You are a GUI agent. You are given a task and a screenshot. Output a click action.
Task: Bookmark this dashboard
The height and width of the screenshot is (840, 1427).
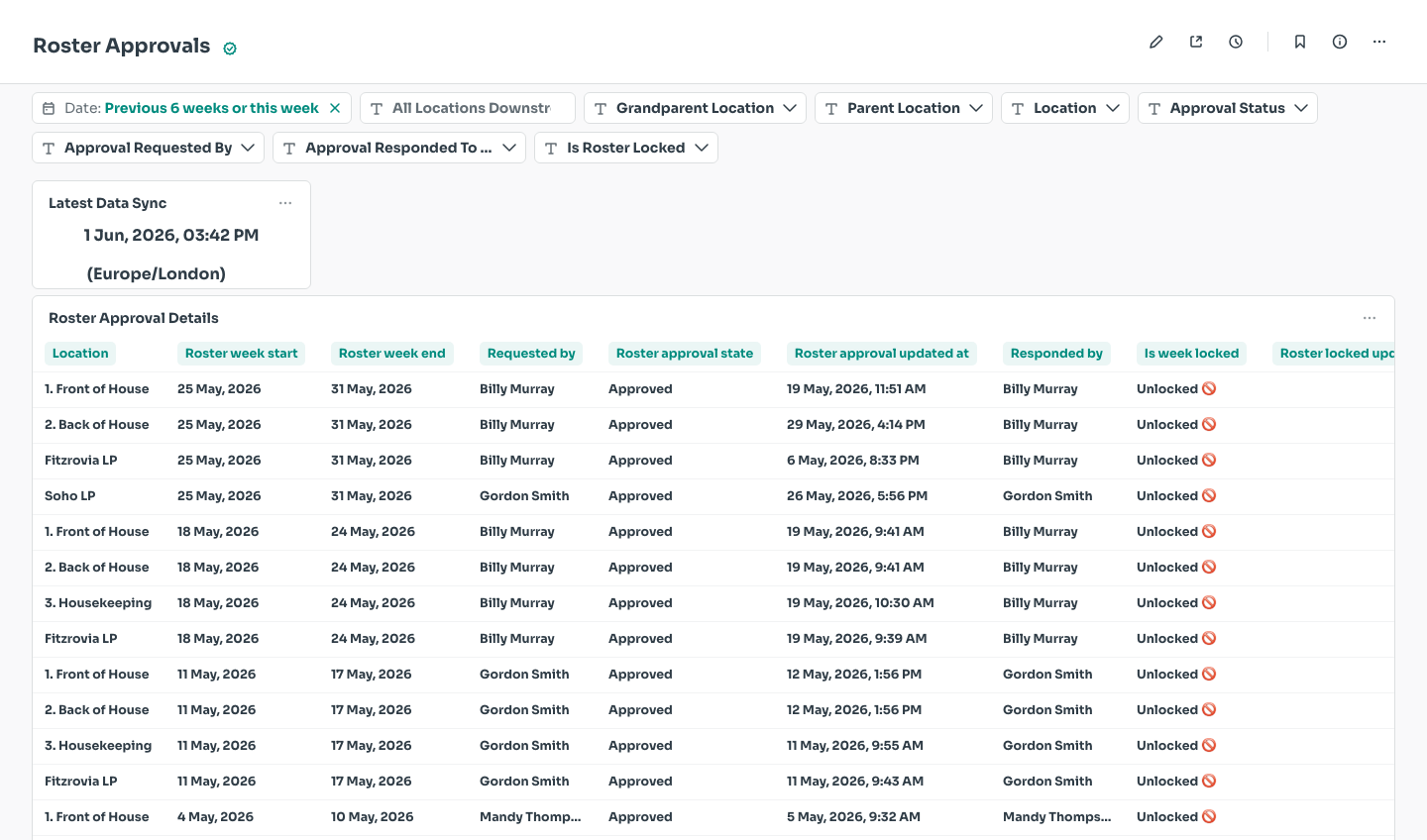click(1300, 42)
